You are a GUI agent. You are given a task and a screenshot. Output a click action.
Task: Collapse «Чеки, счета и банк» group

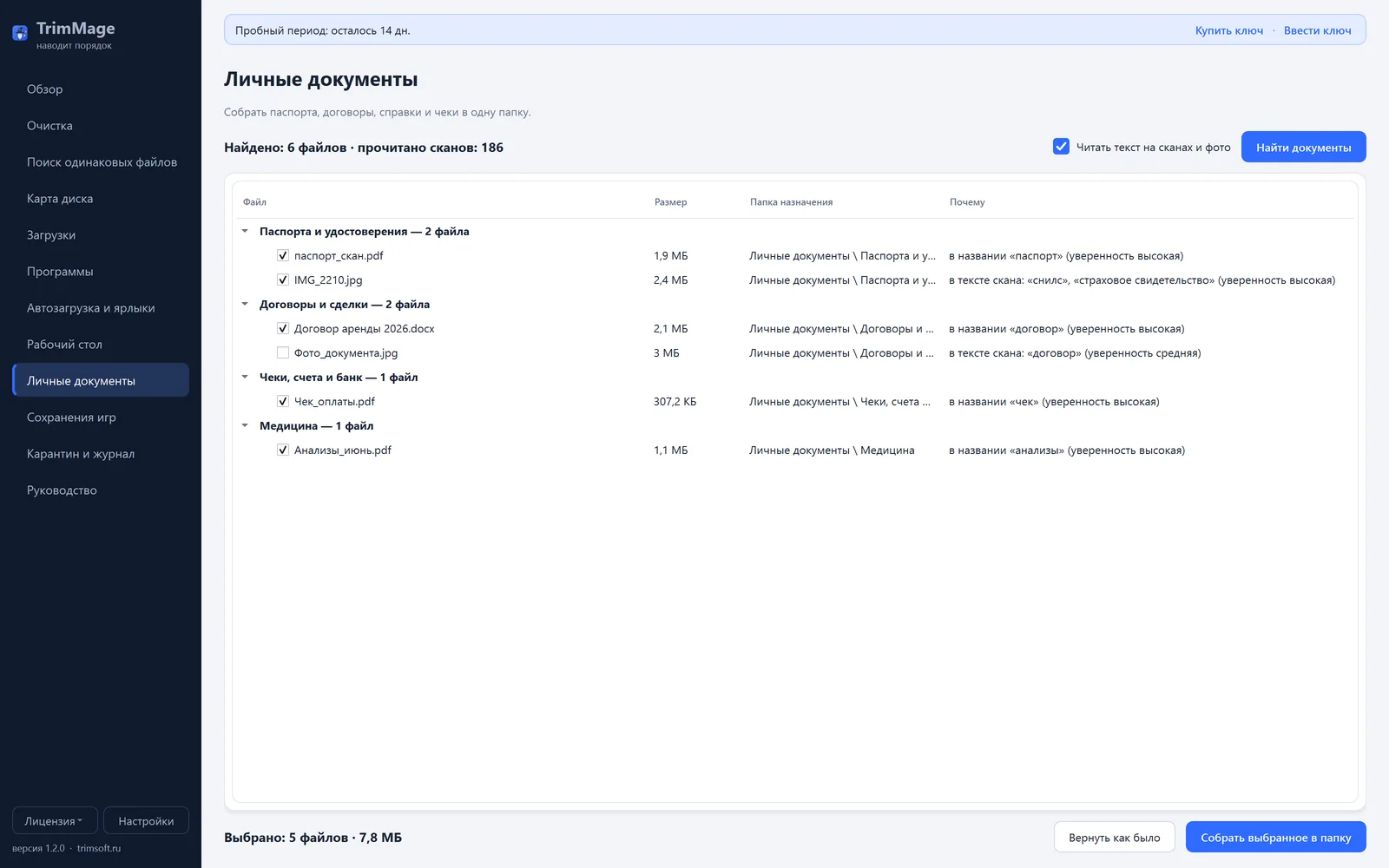click(x=245, y=377)
